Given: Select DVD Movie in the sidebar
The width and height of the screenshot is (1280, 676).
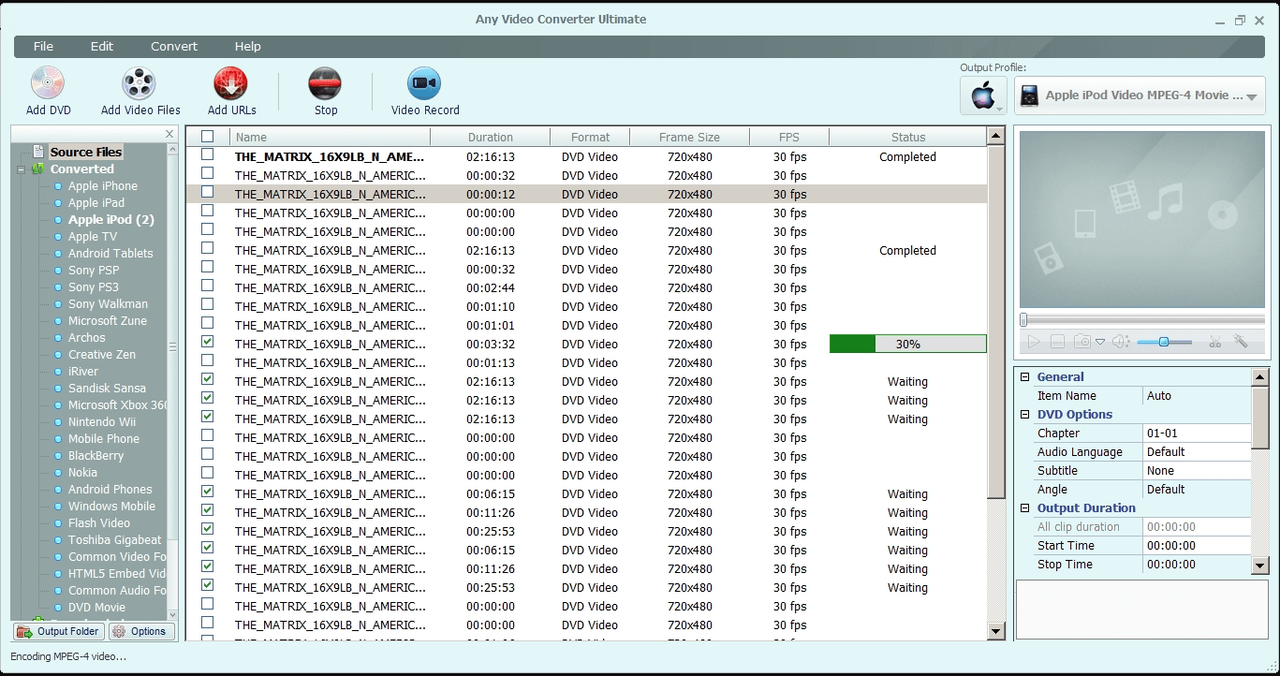Looking at the screenshot, I should click(x=97, y=607).
